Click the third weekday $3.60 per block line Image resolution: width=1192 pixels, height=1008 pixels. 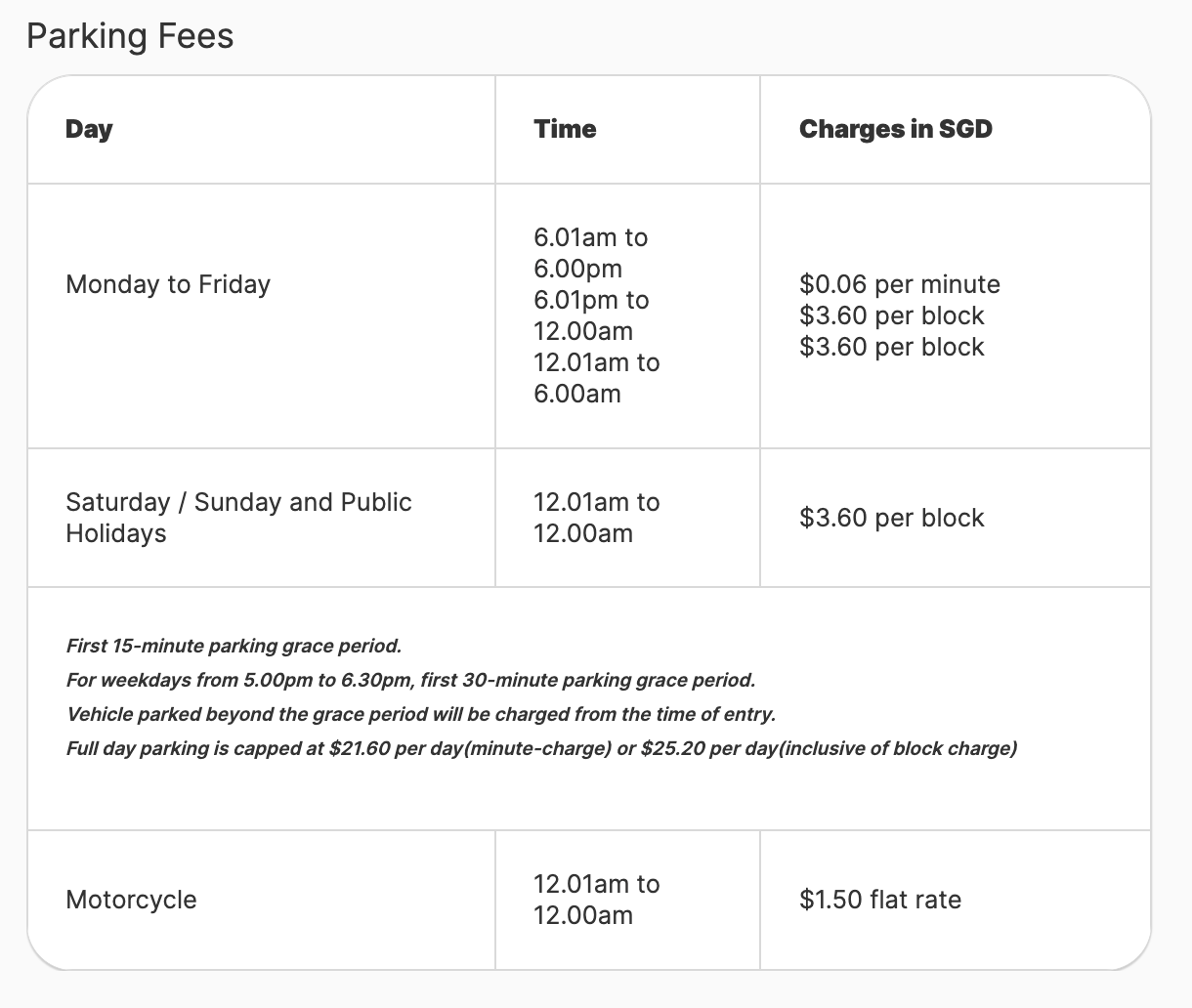pos(892,347)
